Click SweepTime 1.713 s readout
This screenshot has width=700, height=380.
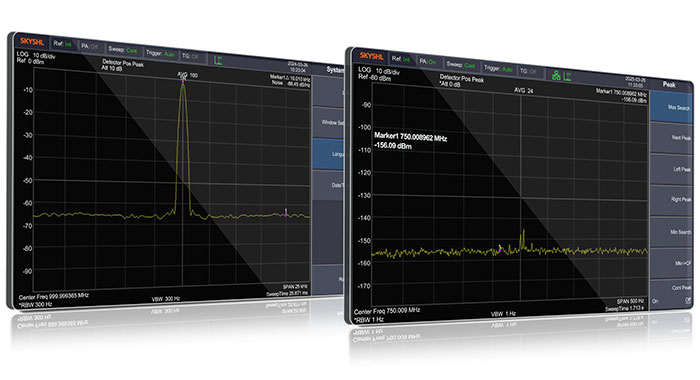(x=624, y=308)
